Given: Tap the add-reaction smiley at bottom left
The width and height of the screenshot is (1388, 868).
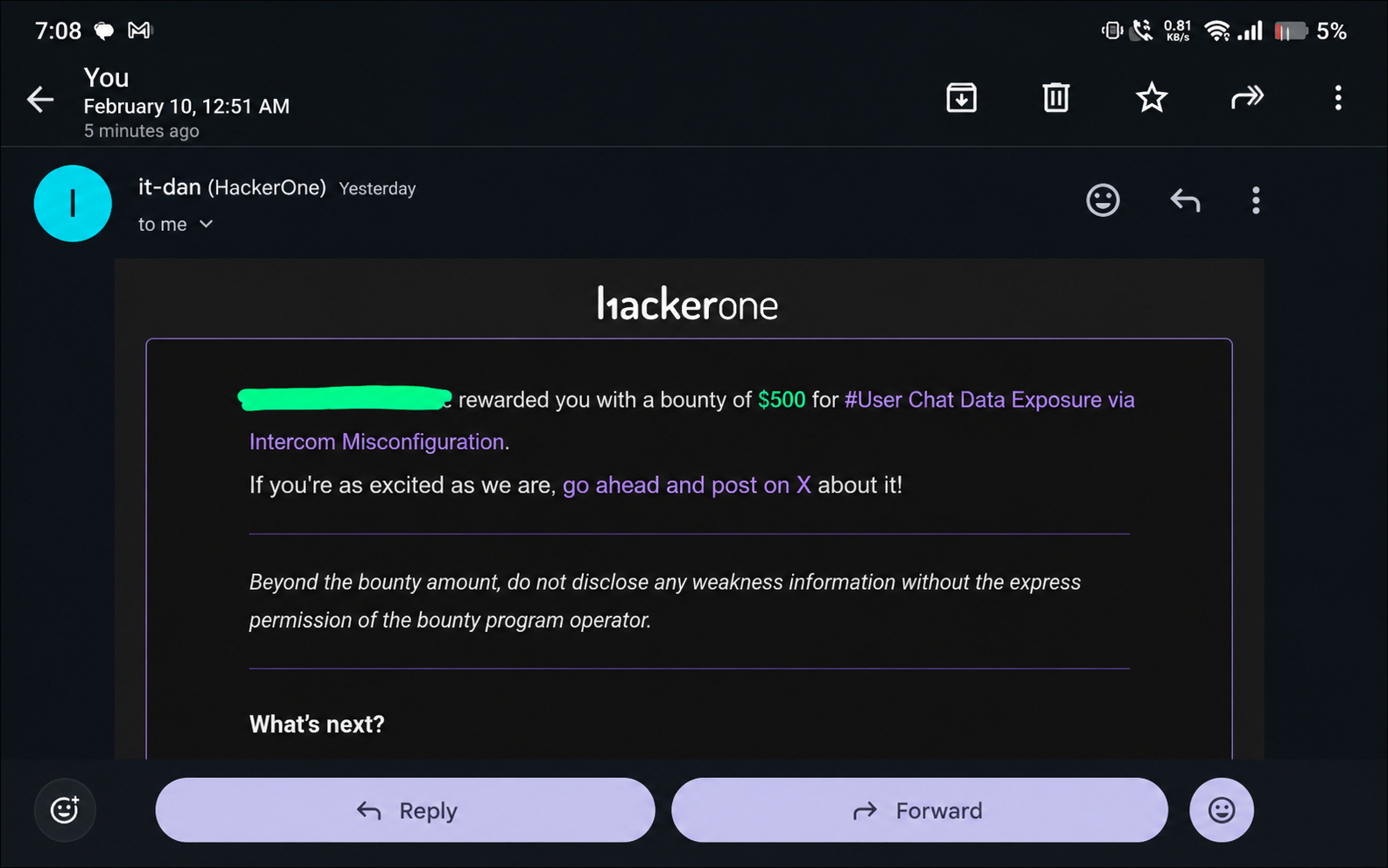Looking at the screenshot, I should pos(65,810).
